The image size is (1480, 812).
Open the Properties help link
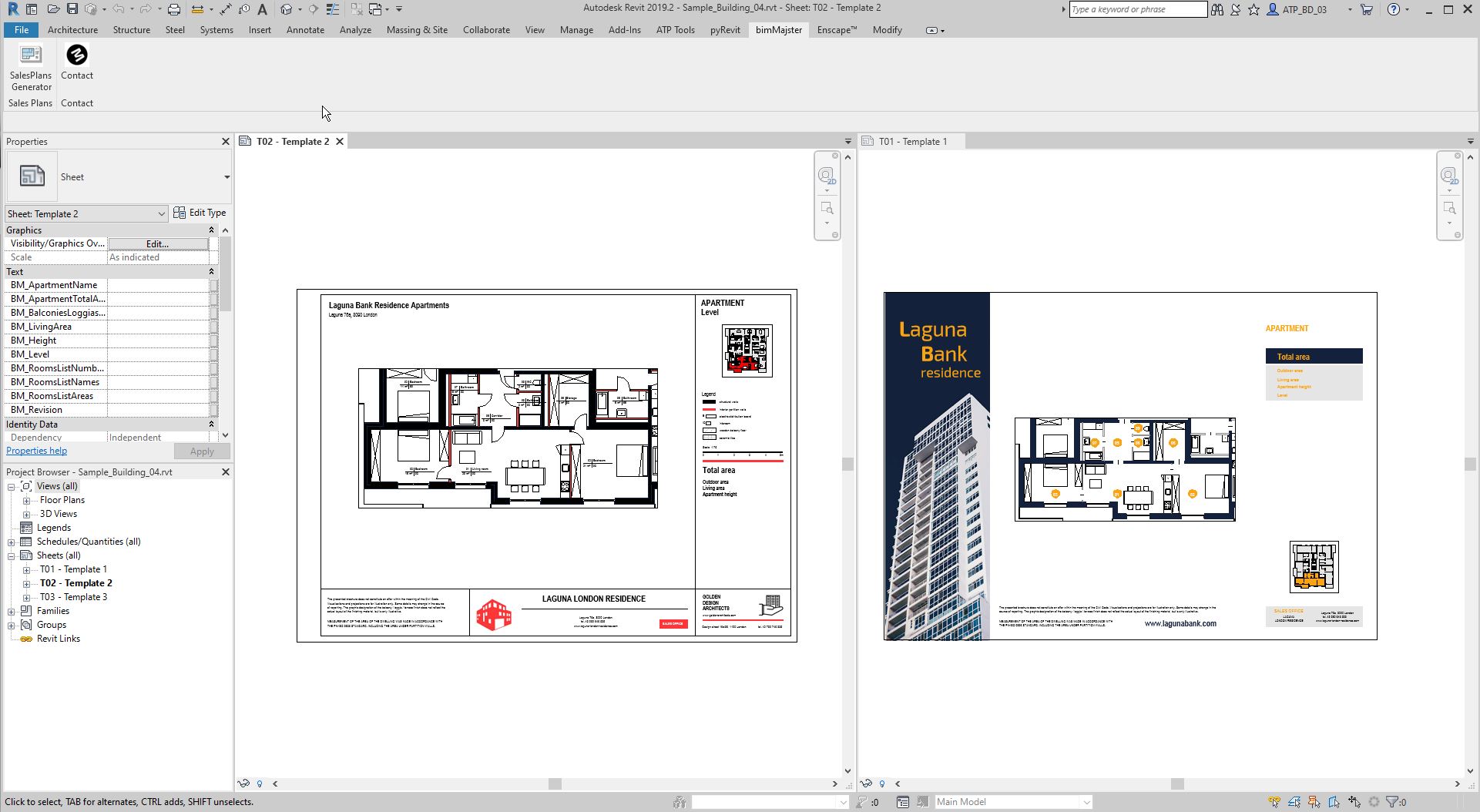tap(36, 451)
